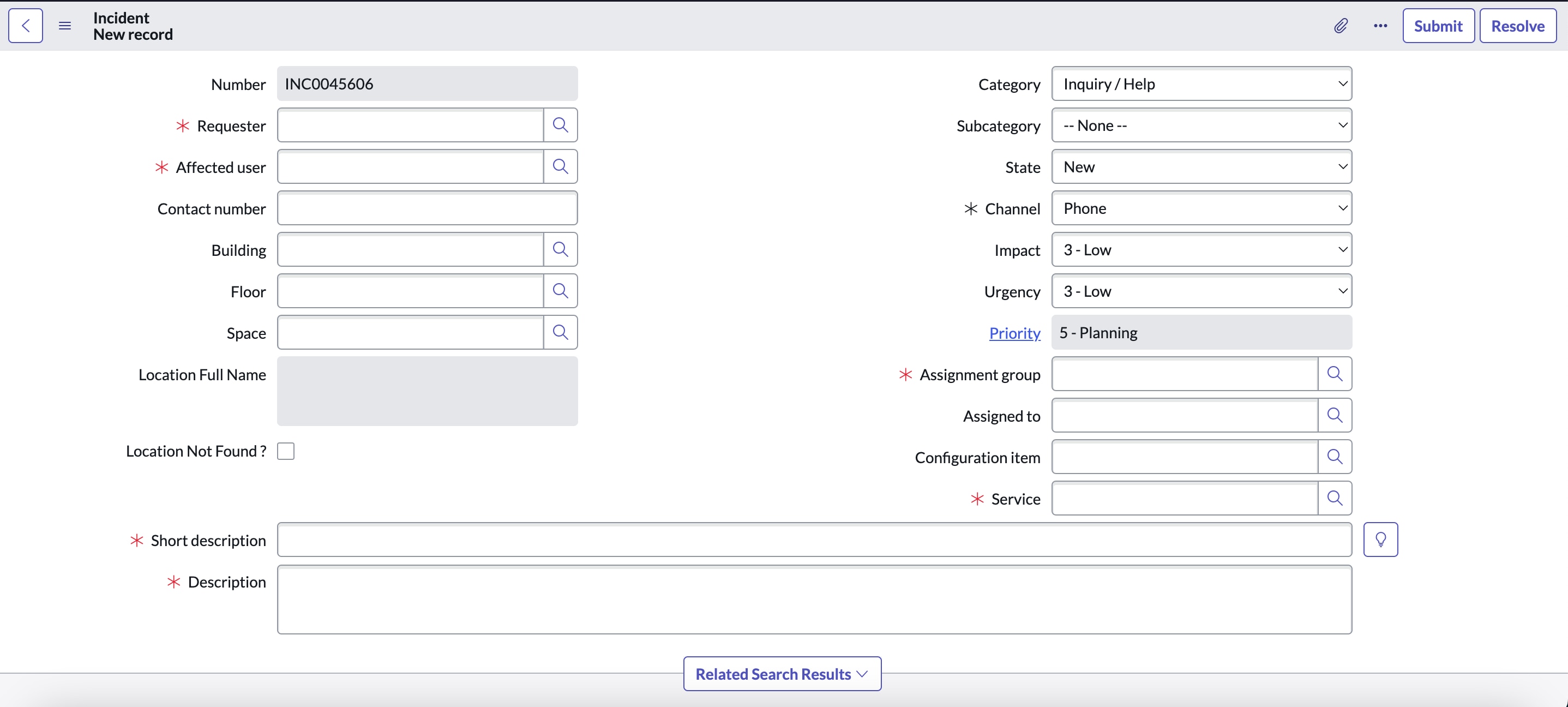This screenshot has width=1568, height=707.
Task: Open Service lookup search icon
Action: click(x=1334, y=498)
